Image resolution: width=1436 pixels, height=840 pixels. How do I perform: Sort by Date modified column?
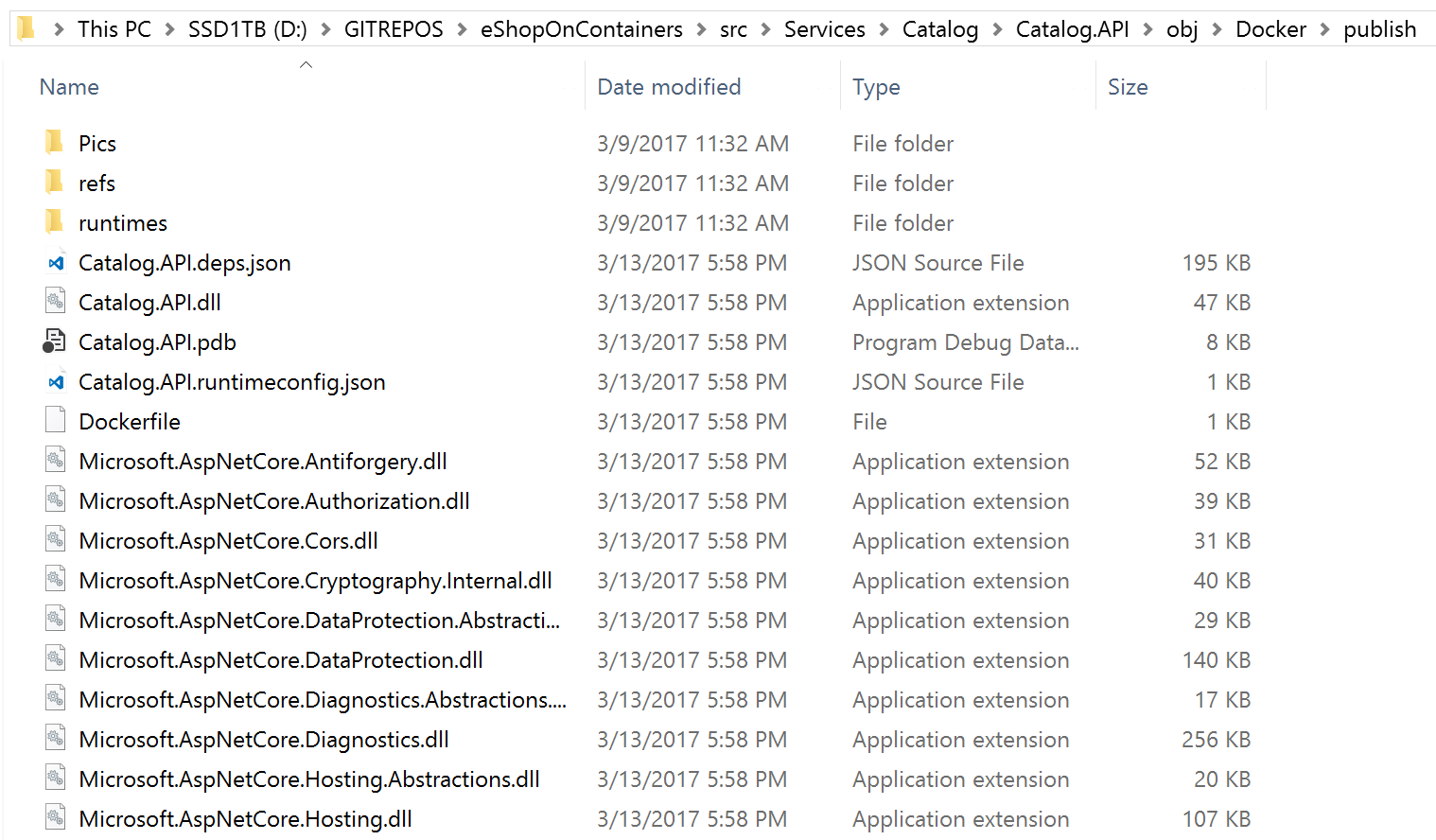point(669,87)
